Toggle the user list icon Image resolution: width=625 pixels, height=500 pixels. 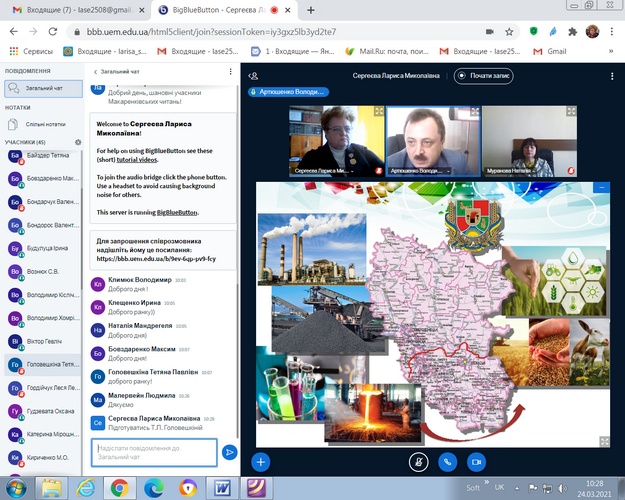click(254, 75)
